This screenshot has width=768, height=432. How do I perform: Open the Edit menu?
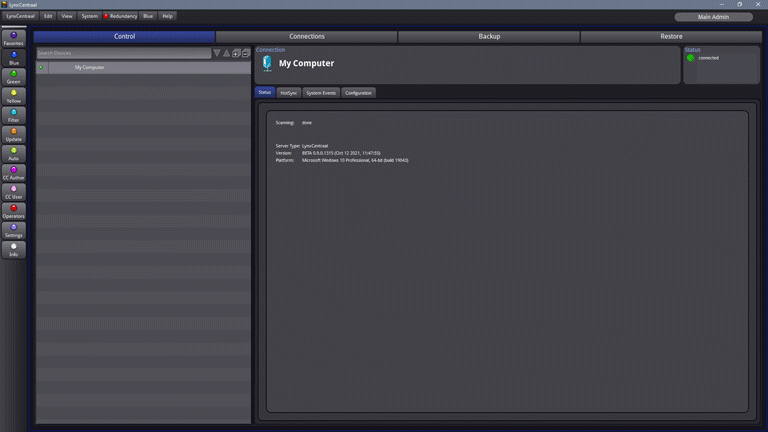[48, 16]
